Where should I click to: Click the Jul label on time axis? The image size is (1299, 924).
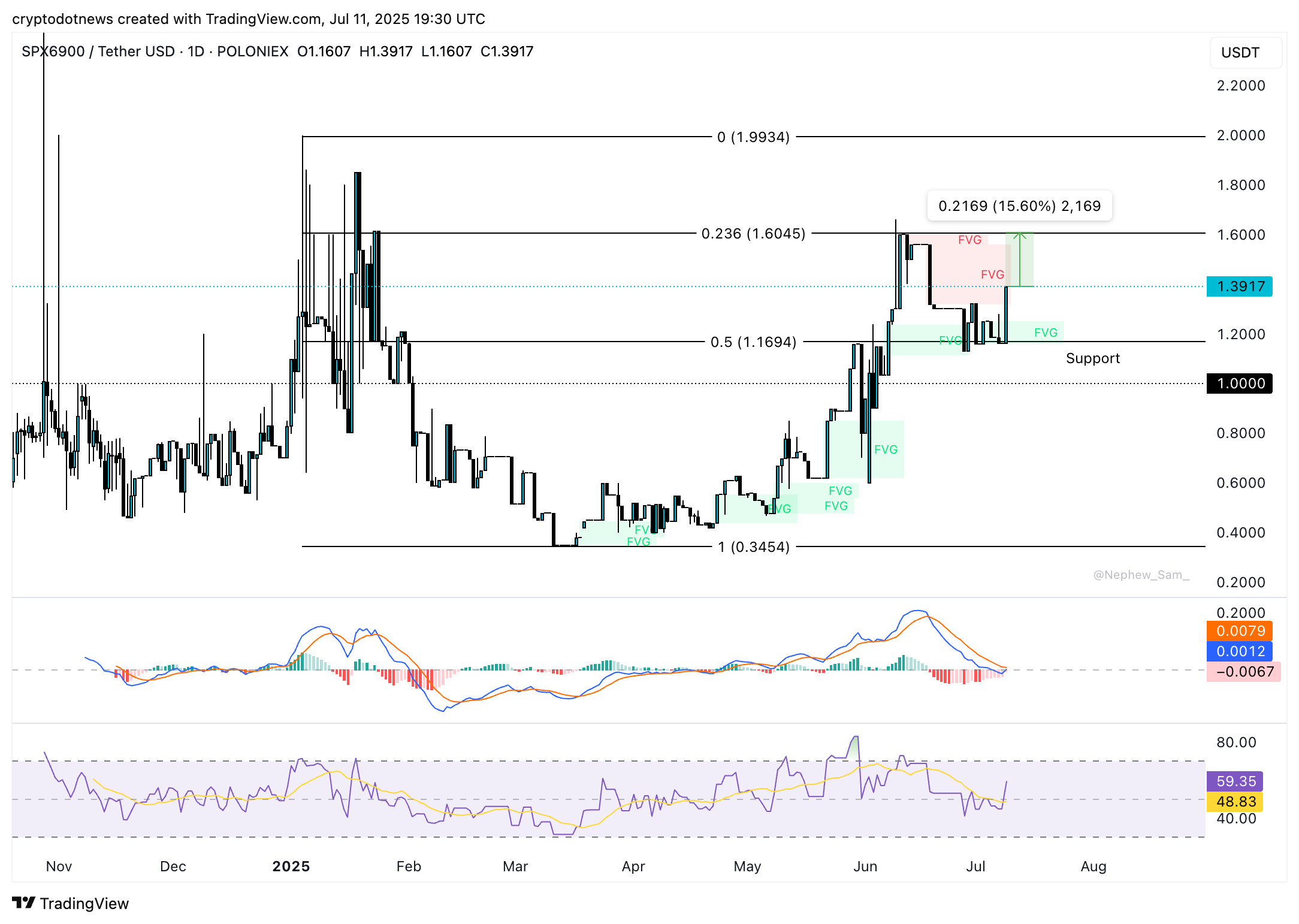tap(976, 866)
